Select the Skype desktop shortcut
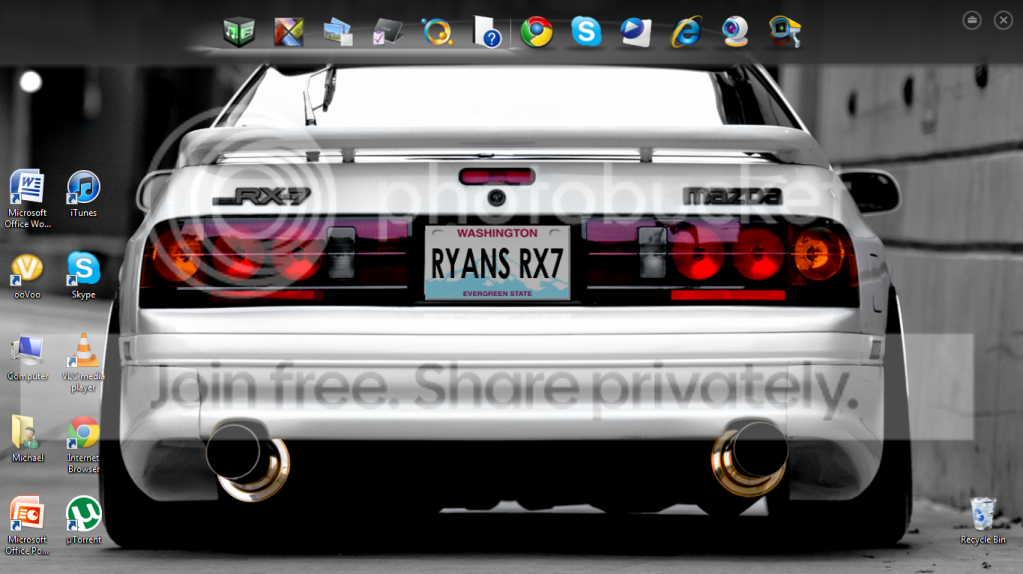 pyautogui.click(x=84, y=275)
